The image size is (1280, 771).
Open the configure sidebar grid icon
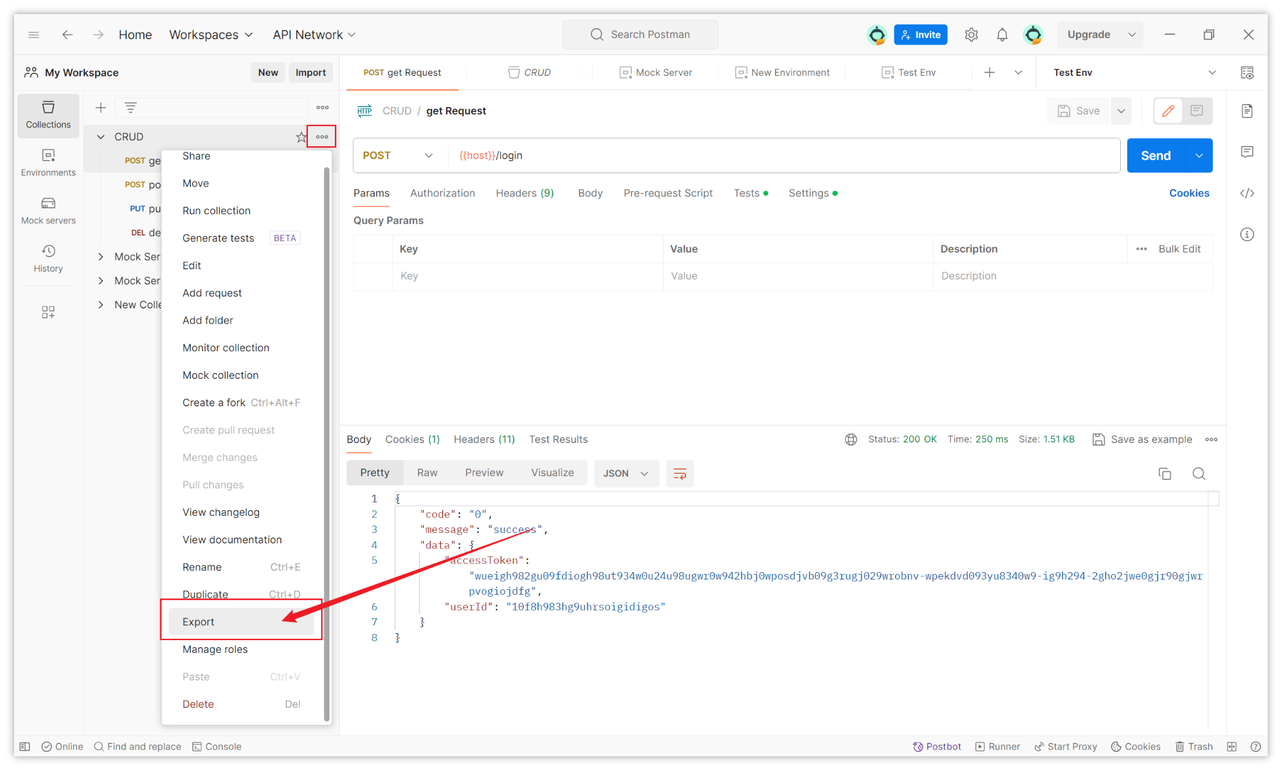[48, 313]
